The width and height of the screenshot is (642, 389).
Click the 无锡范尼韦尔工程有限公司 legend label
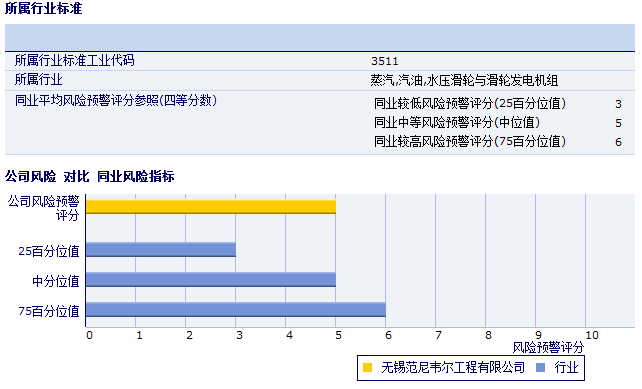pyautogui.click(x=453, y=368)
